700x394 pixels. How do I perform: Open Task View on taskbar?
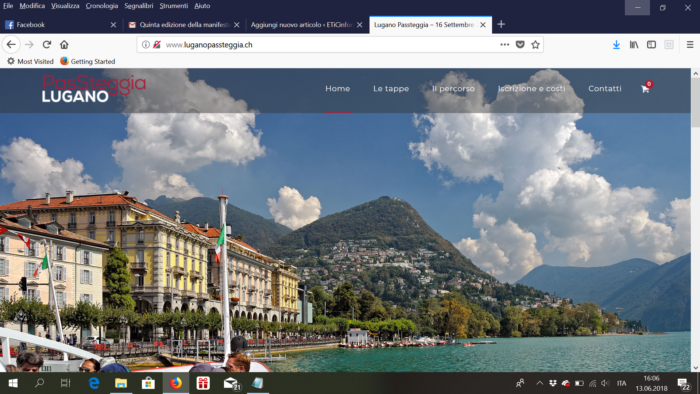[x=66, y=383]
